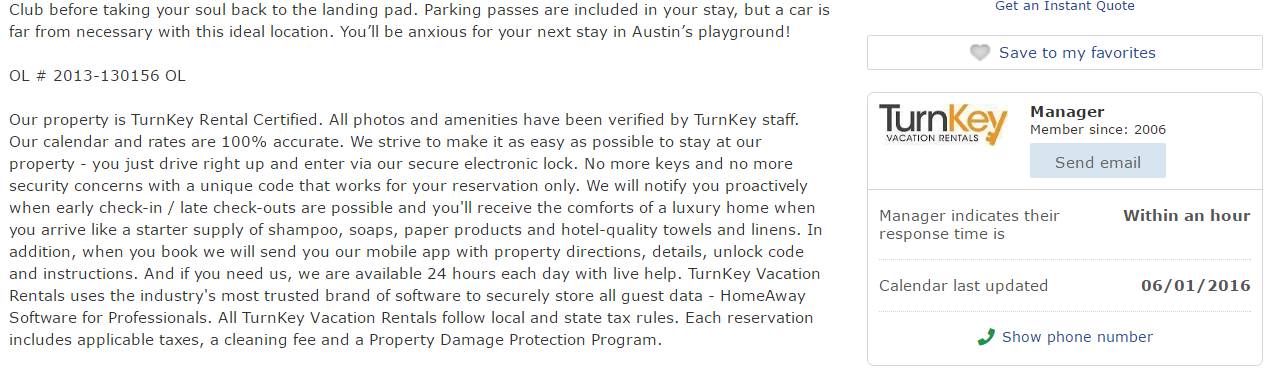Click the Austin's playground sentence
This screenshot has height=373, width=1269.
400,32
